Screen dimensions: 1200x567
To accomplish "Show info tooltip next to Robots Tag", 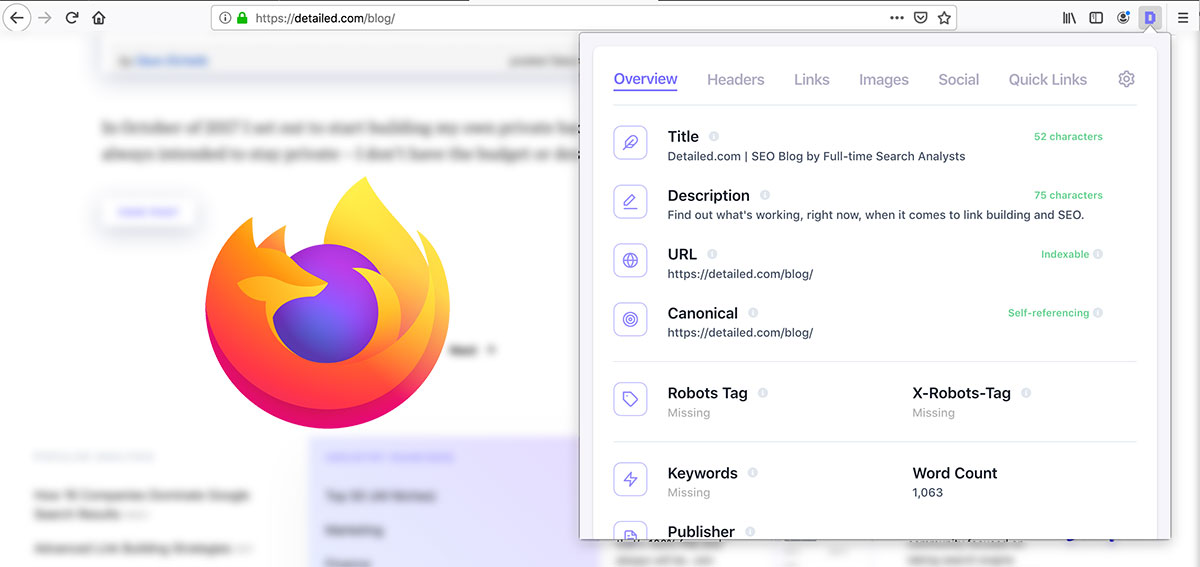I will point(763,393).
